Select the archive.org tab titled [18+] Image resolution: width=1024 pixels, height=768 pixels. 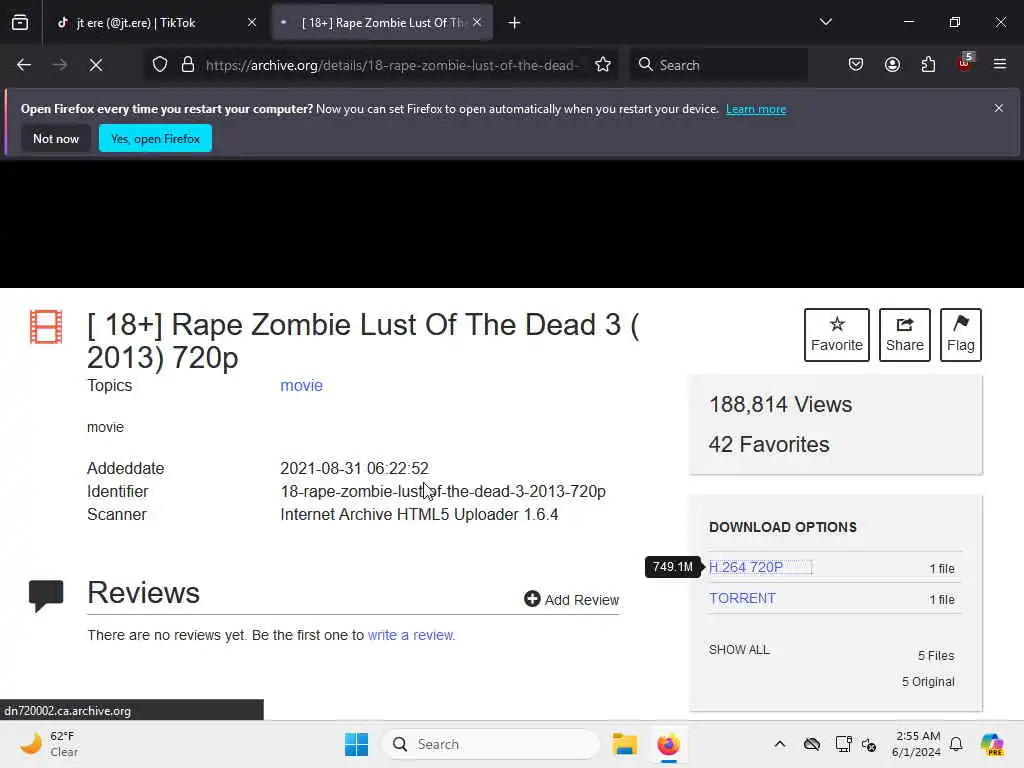382,23
